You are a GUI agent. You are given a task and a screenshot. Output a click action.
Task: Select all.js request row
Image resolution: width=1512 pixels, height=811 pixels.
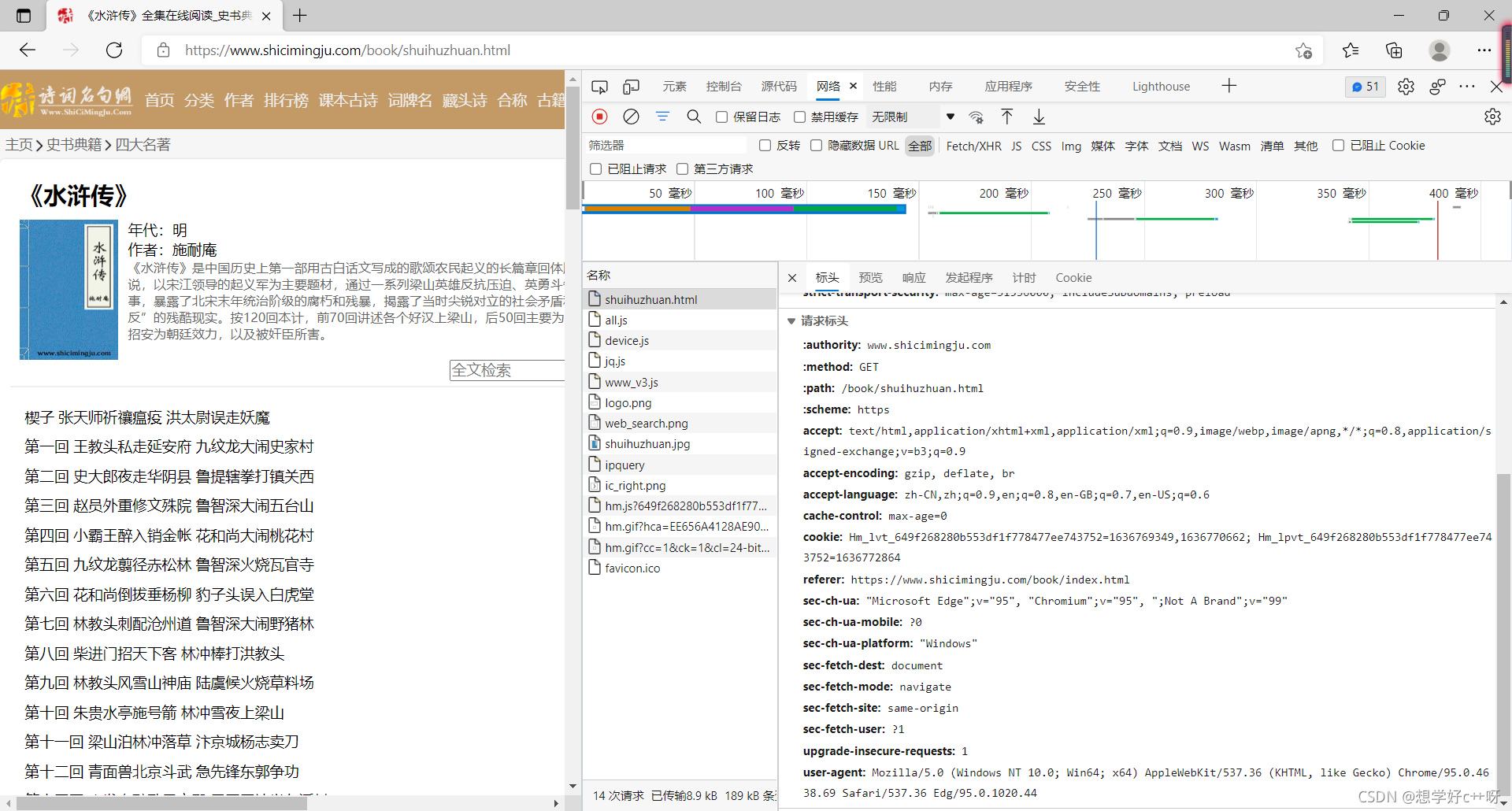coord(680,320)
